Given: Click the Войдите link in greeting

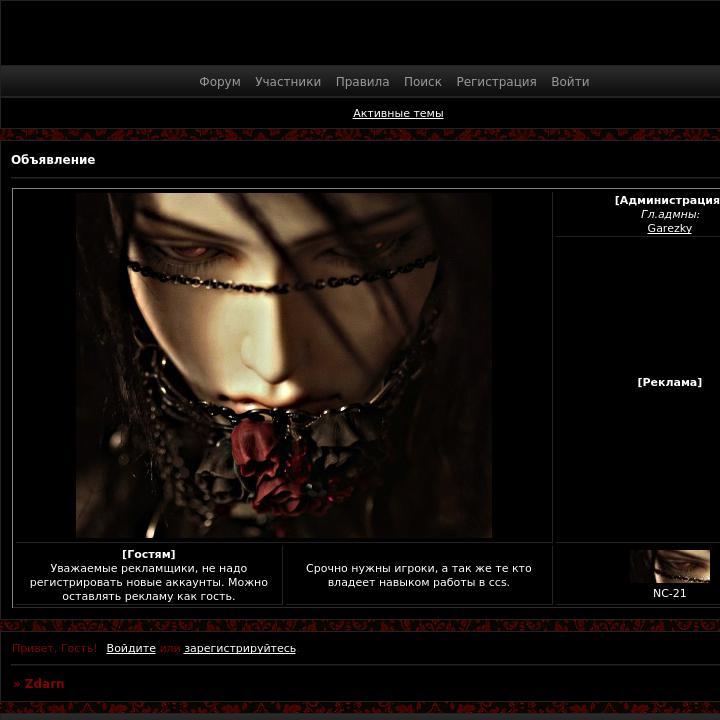Looking at the screenshot, I should [131, 648].
